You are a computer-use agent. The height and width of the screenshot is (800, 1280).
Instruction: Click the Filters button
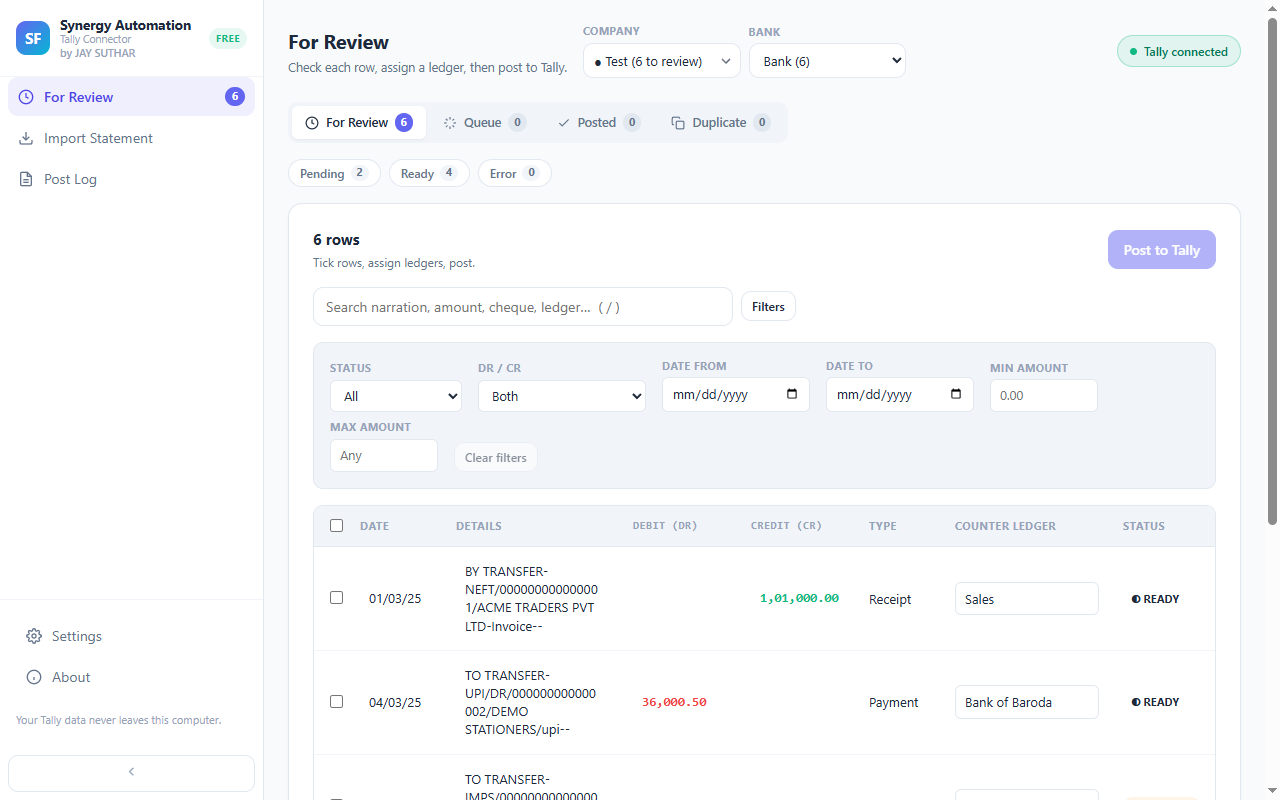click(x=768, y=306)
